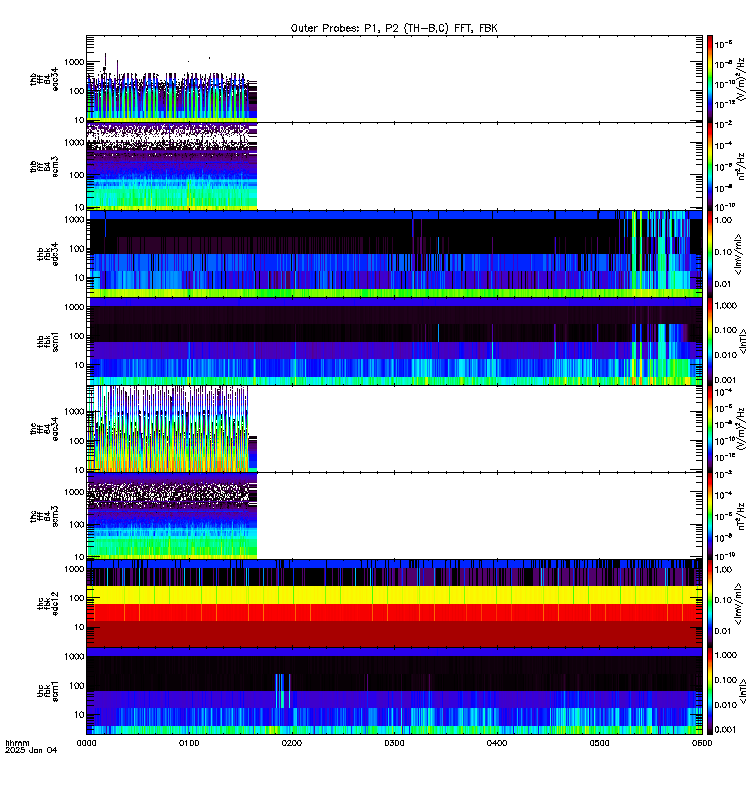
Task: Click the color bar beside the thb scm3 panel
Action: (x=710, y=166)
